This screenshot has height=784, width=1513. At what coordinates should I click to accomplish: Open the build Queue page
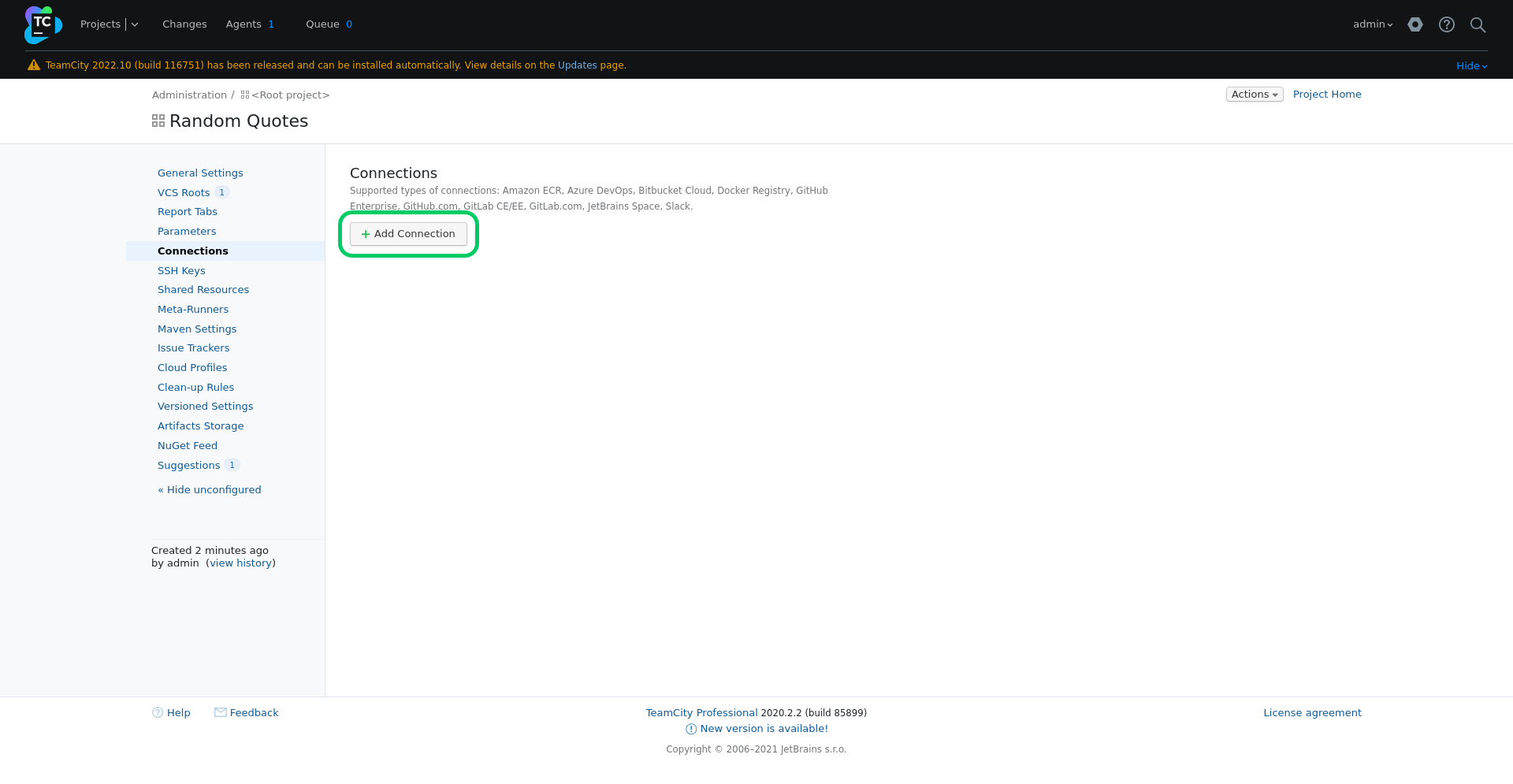pyautogui.click(x=322, y=24)
